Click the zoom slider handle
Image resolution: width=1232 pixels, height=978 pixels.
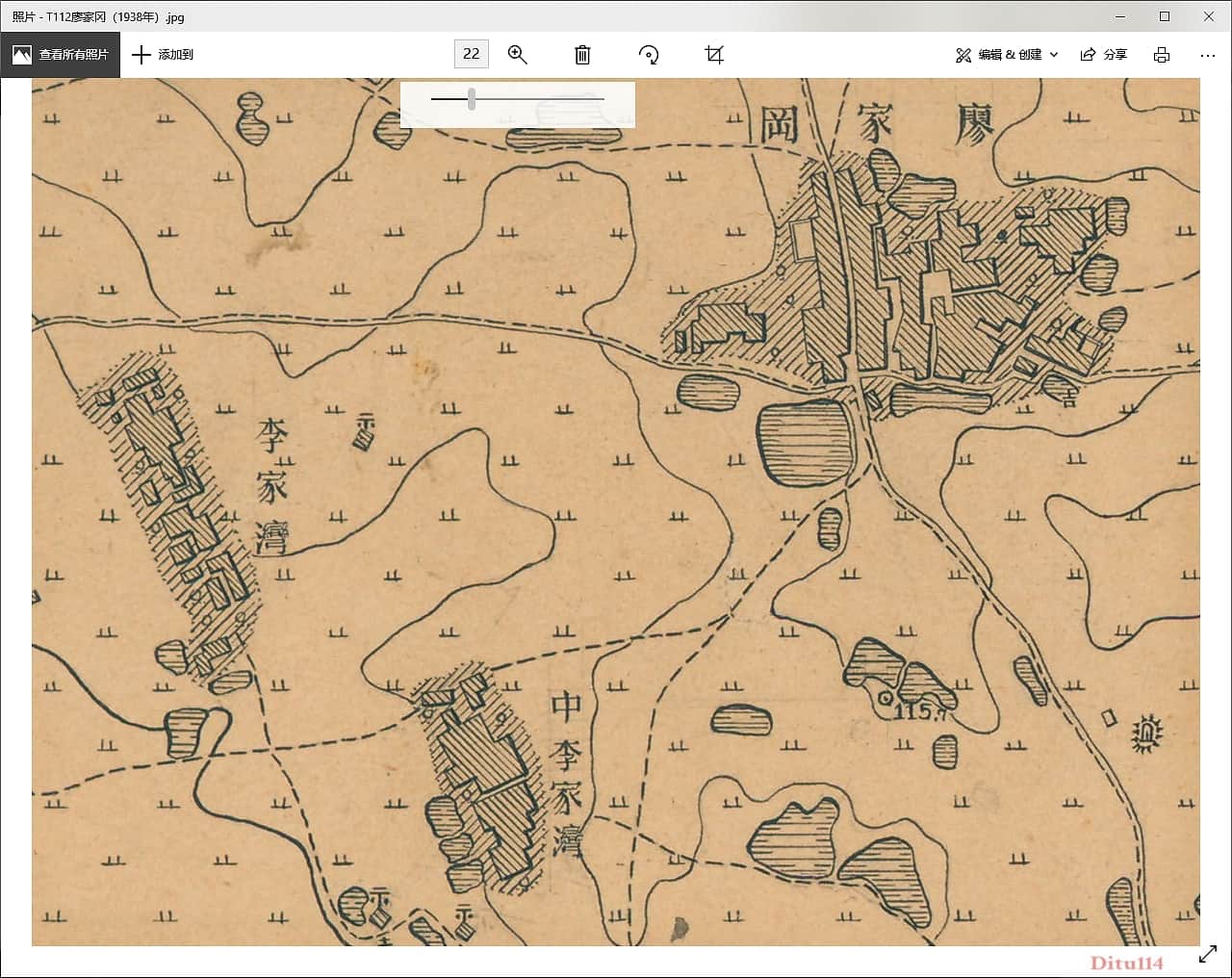(x=472, y=98)
